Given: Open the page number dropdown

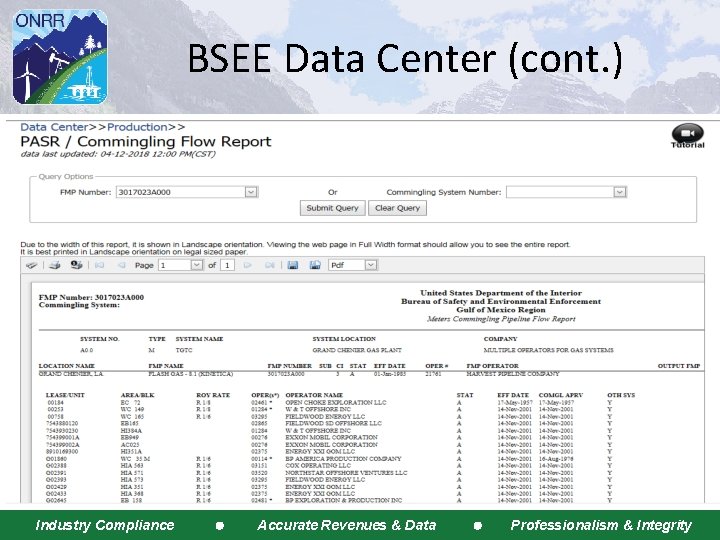Looking at the screenshot, I should [x=196, y=265].
